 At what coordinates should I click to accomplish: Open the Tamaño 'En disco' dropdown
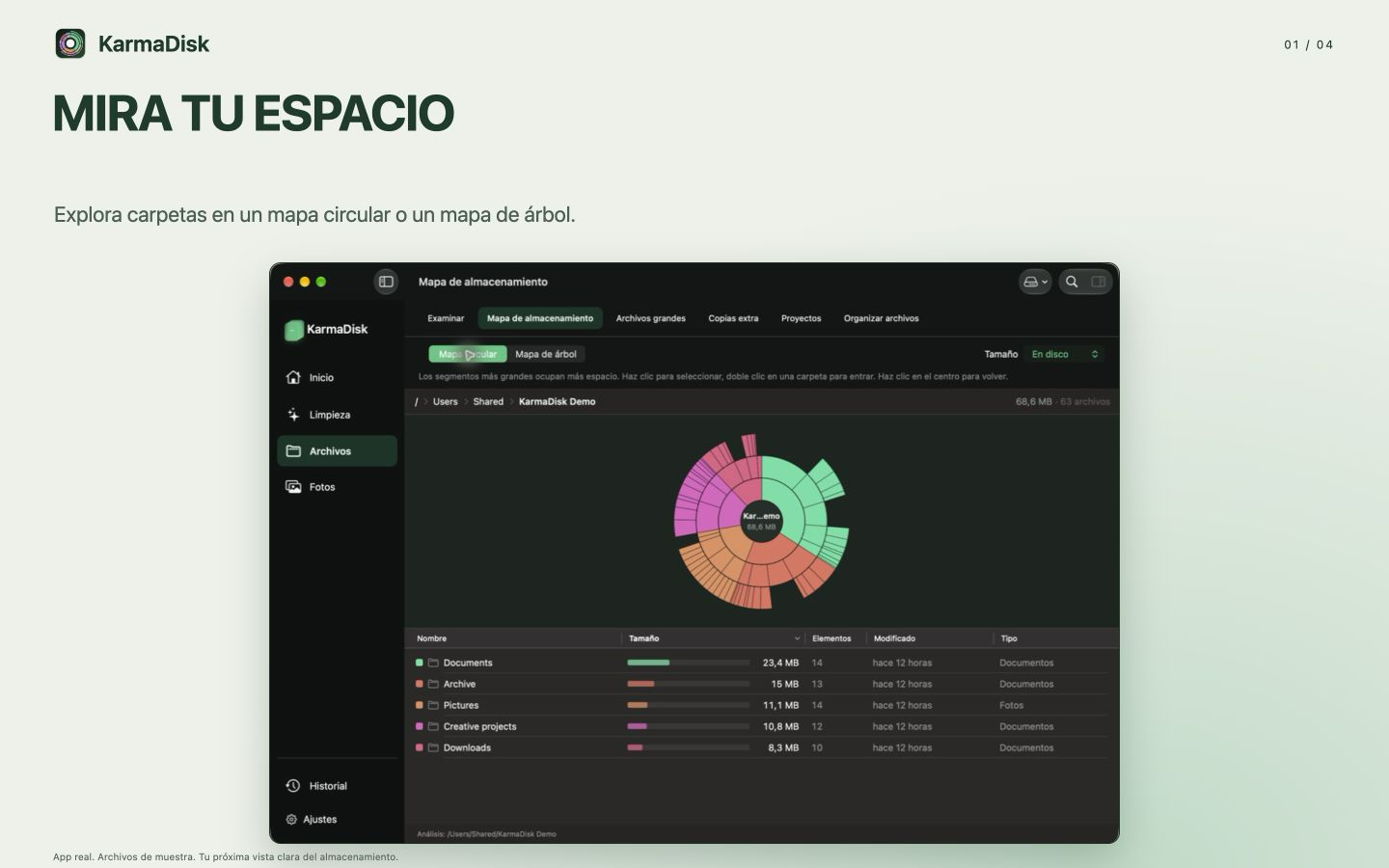coord(1065,354)
